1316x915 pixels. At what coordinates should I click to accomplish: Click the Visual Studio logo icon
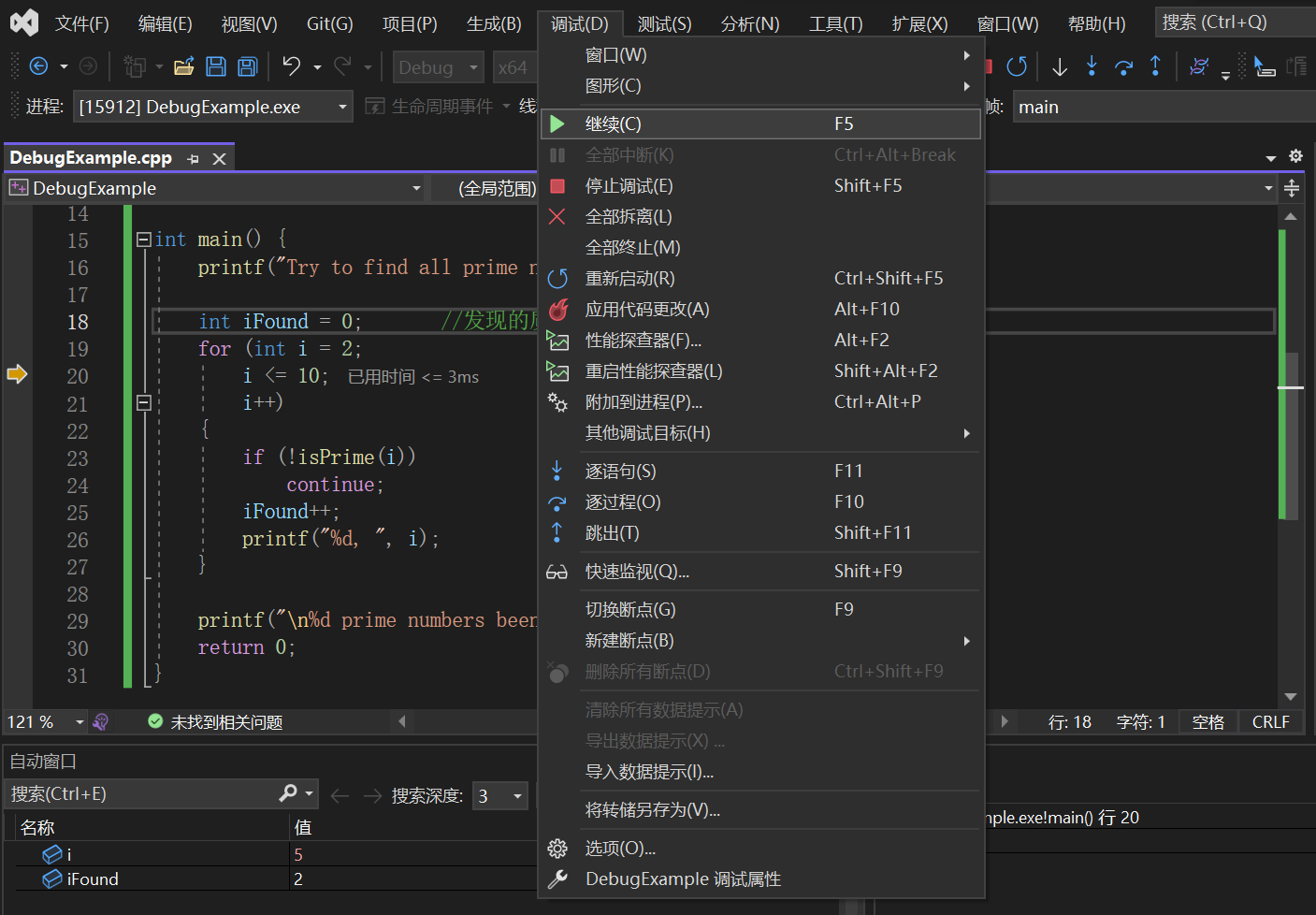pos(24,22)
